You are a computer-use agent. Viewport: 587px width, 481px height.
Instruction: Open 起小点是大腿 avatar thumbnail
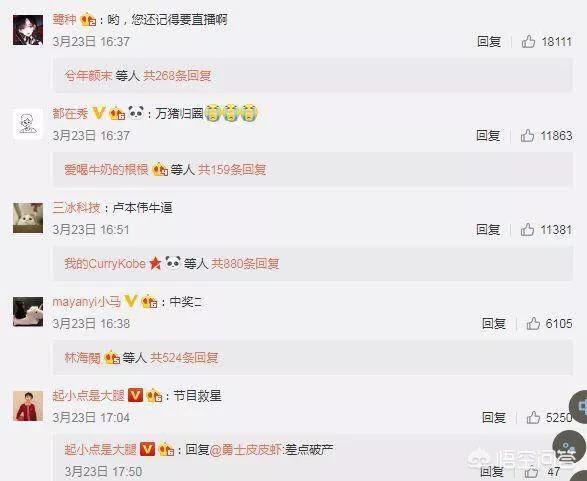tap(28, 406)
